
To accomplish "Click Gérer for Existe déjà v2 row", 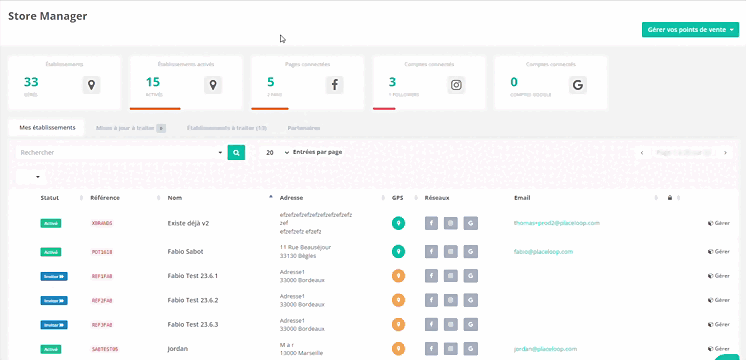I will pos(719,223).
